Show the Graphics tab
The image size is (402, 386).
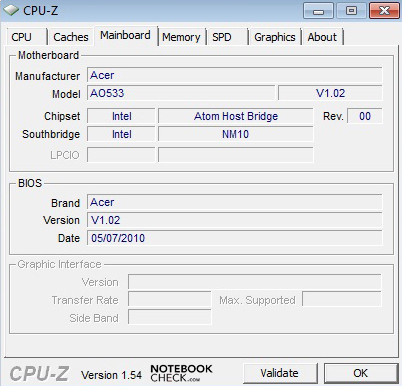point(275,37)
